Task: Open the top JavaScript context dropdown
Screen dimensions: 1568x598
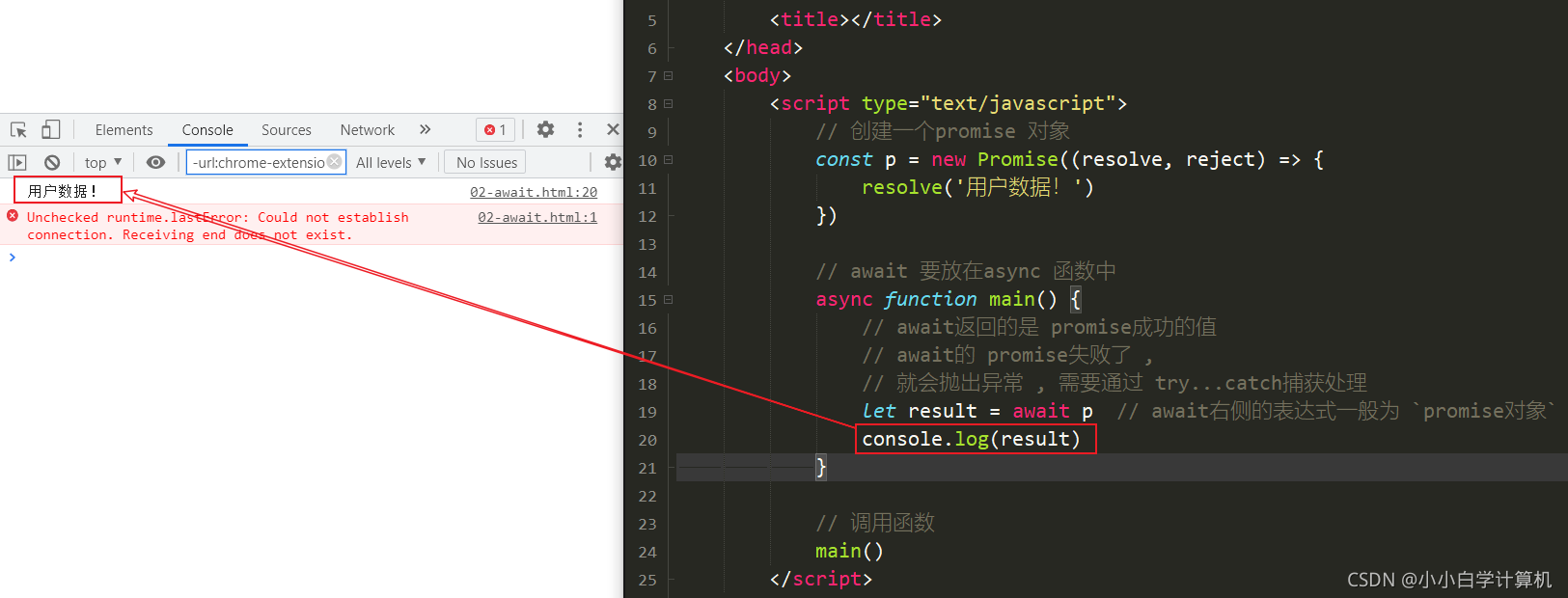Action: click(x=103, y=162)
